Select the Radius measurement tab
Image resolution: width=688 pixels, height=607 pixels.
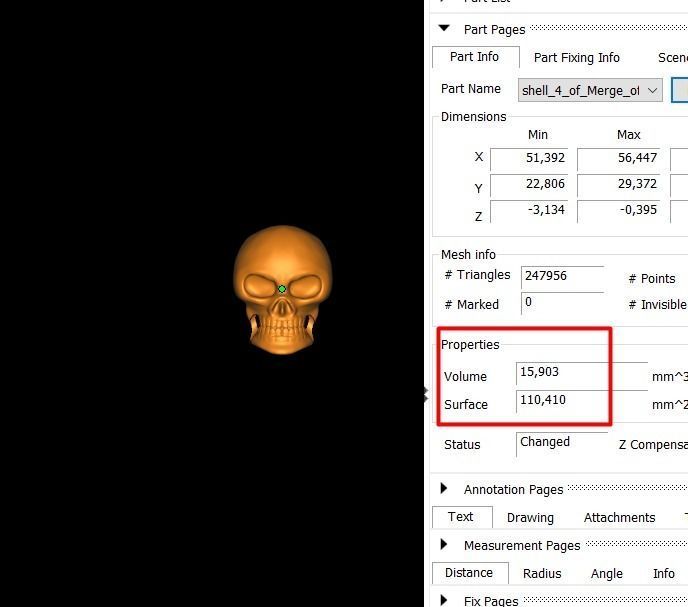(x=542, y=574)
